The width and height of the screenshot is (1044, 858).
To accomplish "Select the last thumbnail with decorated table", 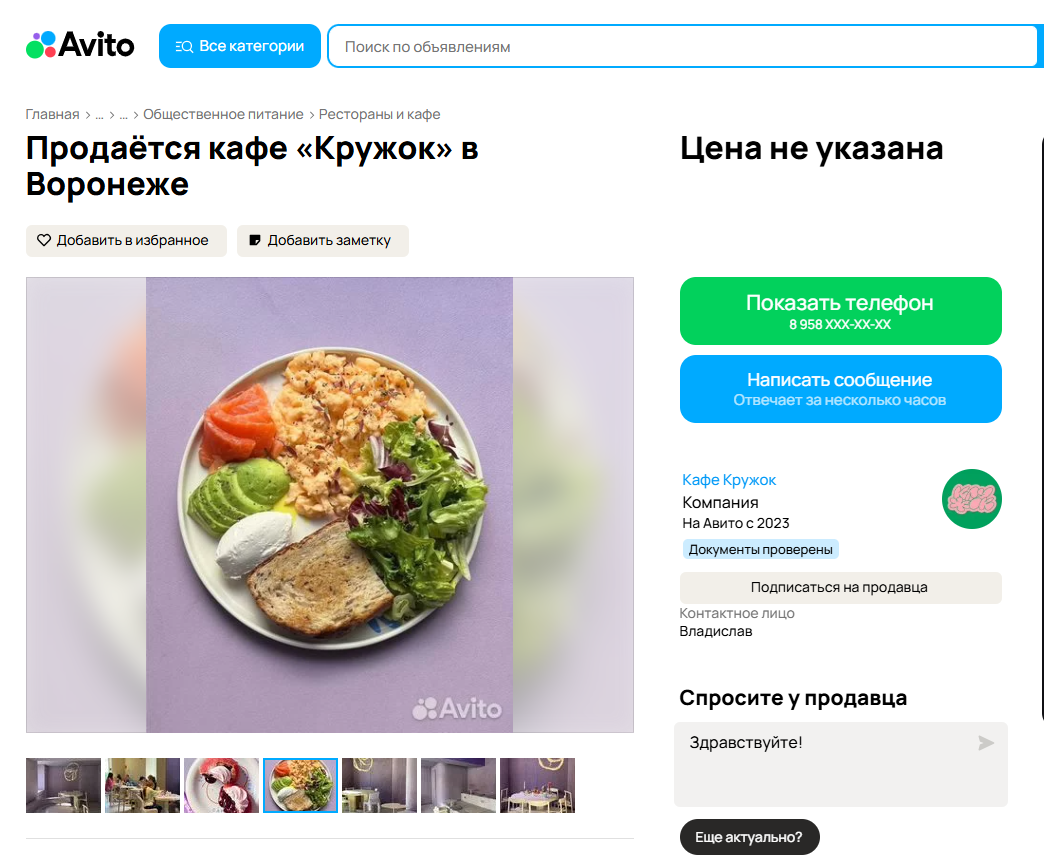I will click(x=537, y=785).
